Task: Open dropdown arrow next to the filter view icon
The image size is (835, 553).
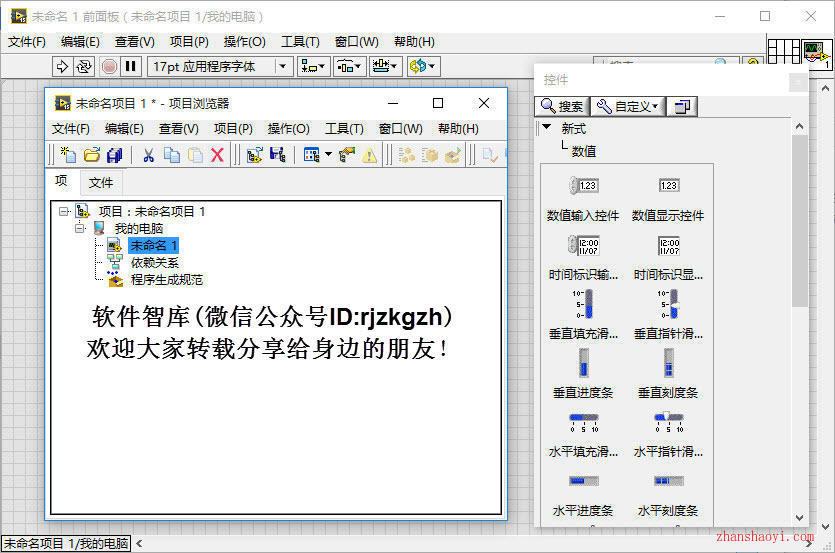Action: tap(328, 155)
